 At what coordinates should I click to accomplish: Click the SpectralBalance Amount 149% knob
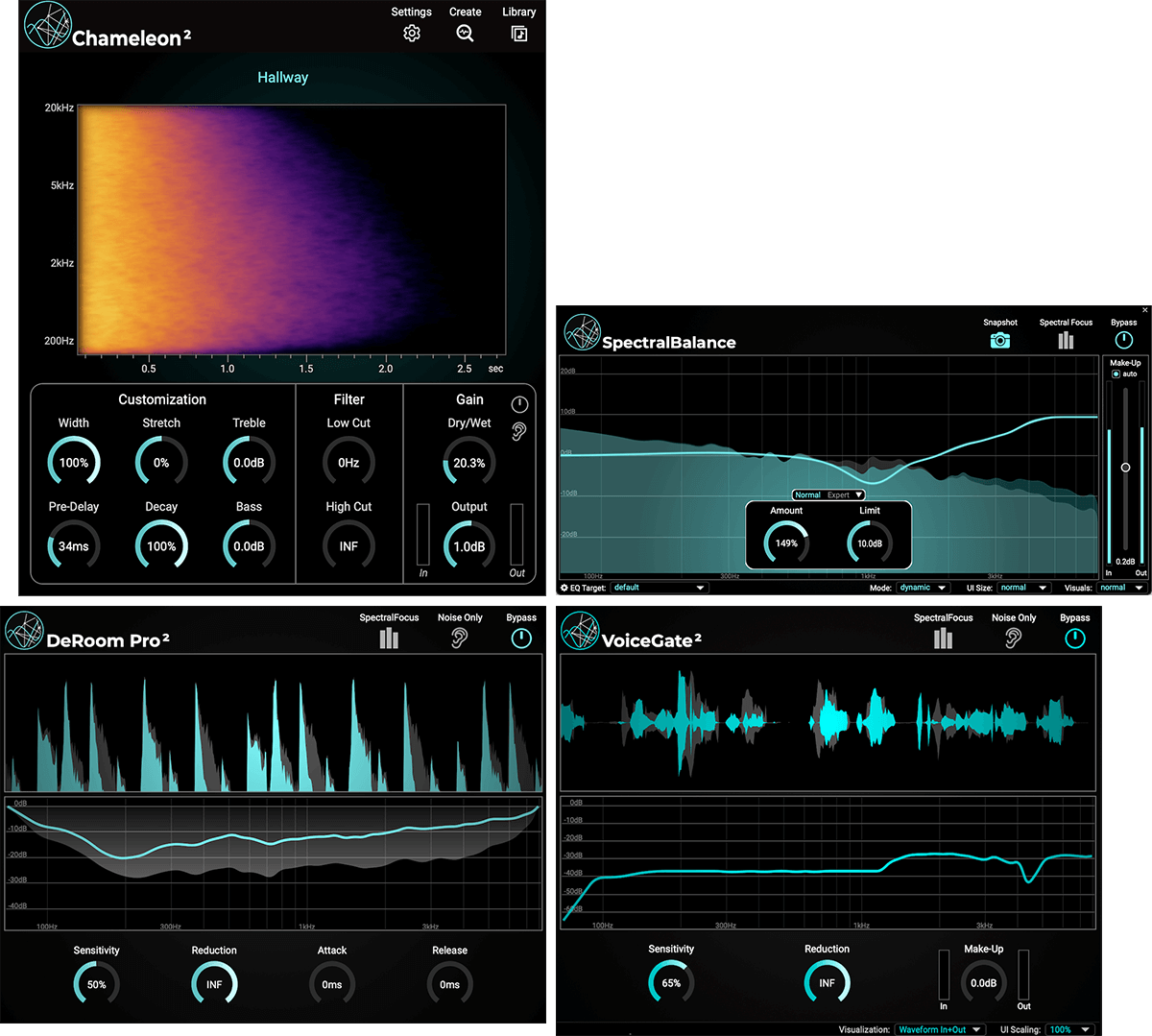pyautogui.click(x=786, y=543)
